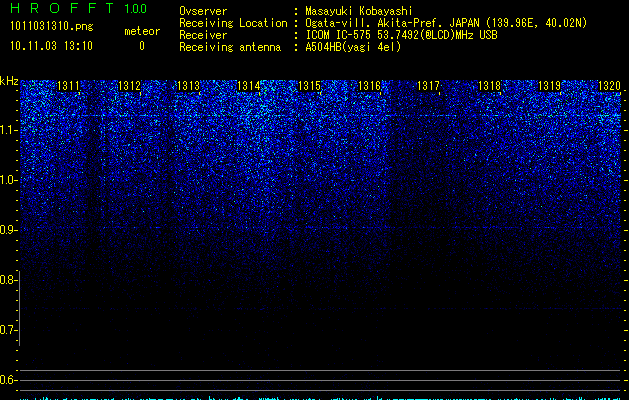
Task: Click the HROFFT title text
Action: point(62,8)
